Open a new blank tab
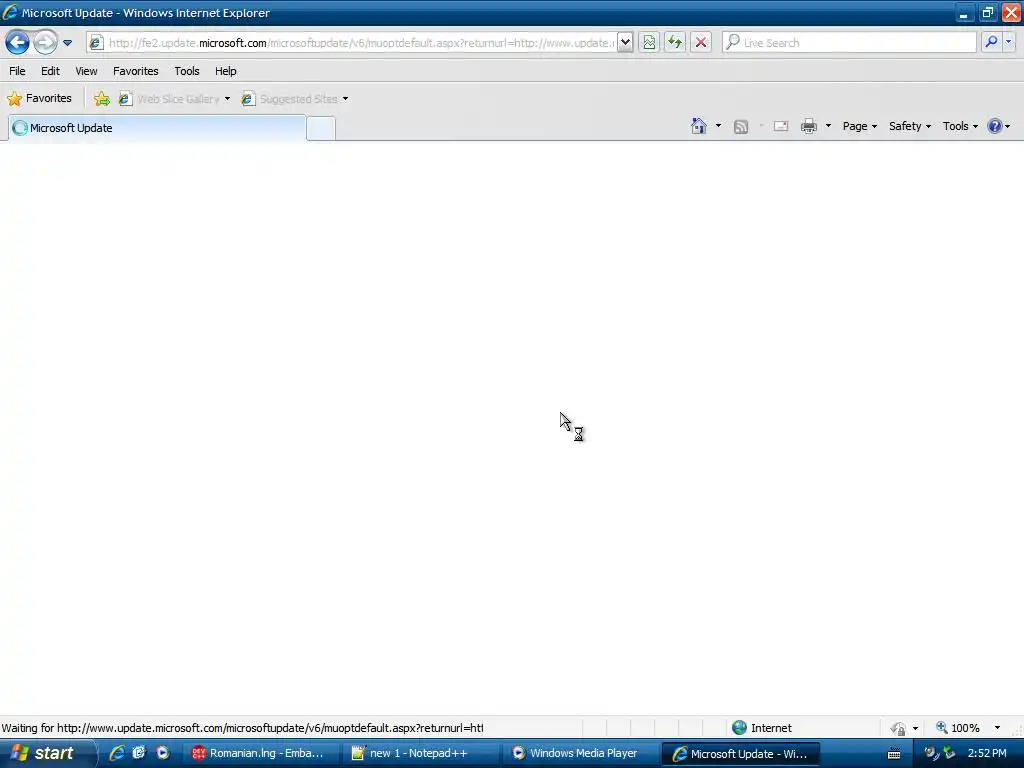 [321, 129]
